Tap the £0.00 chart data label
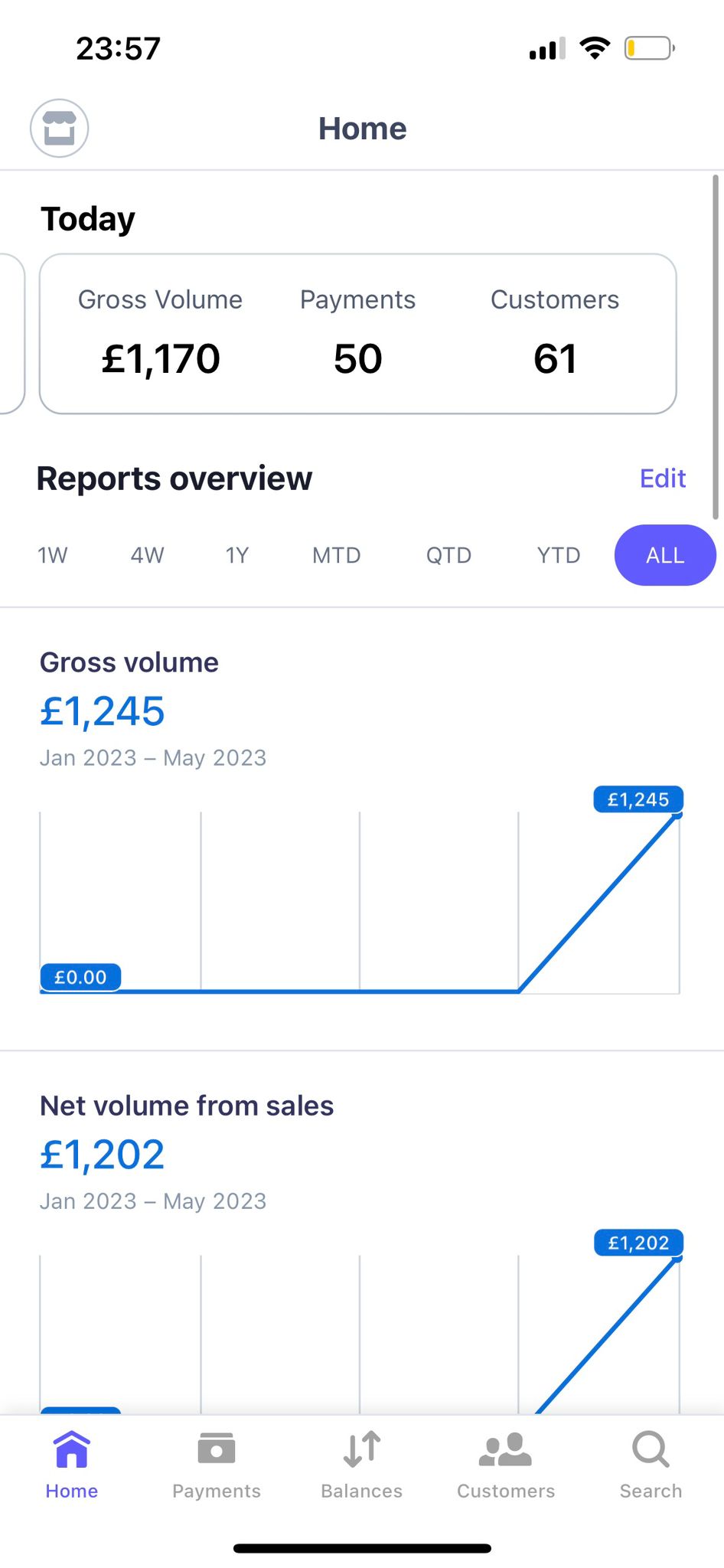 (x=80, y=977)
